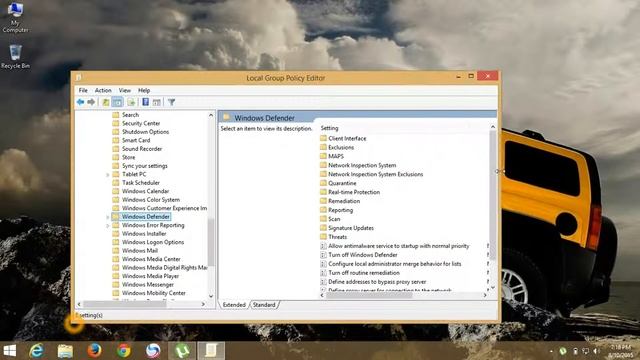Click the Setting column header

tap(329, 128)
